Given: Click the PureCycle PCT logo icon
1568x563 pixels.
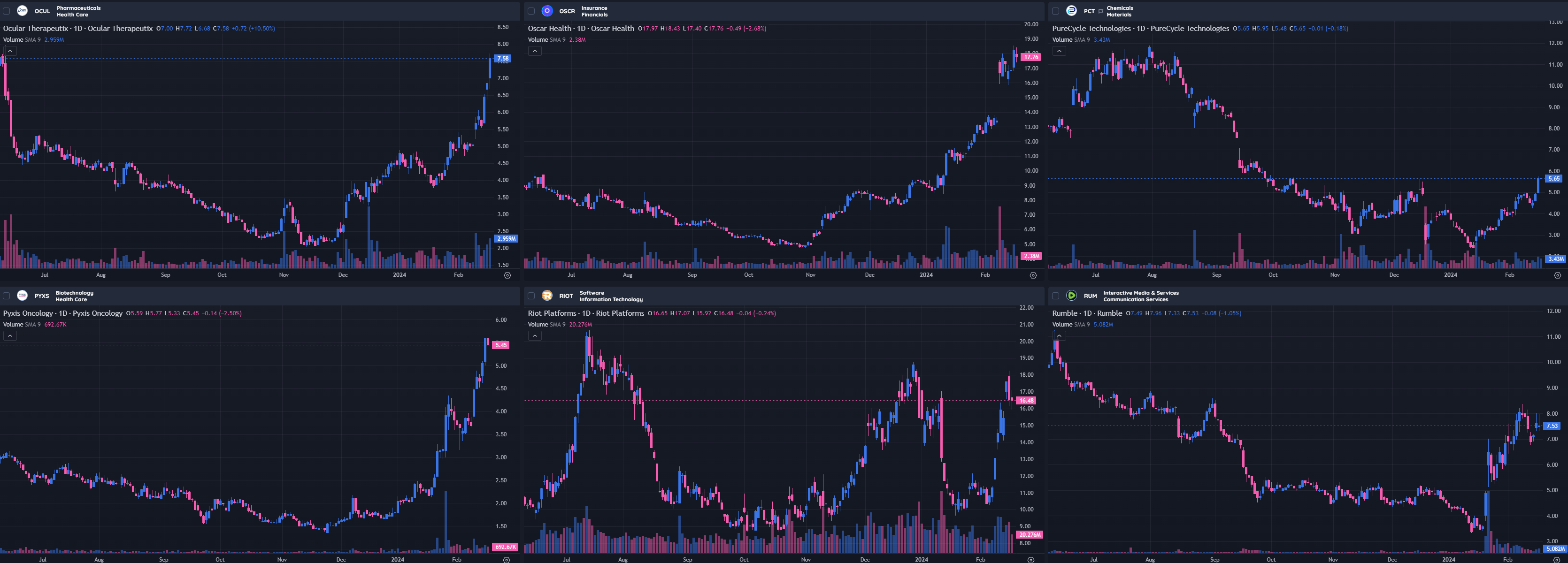Looking at the screenshot, I should tap(1071, 11).
